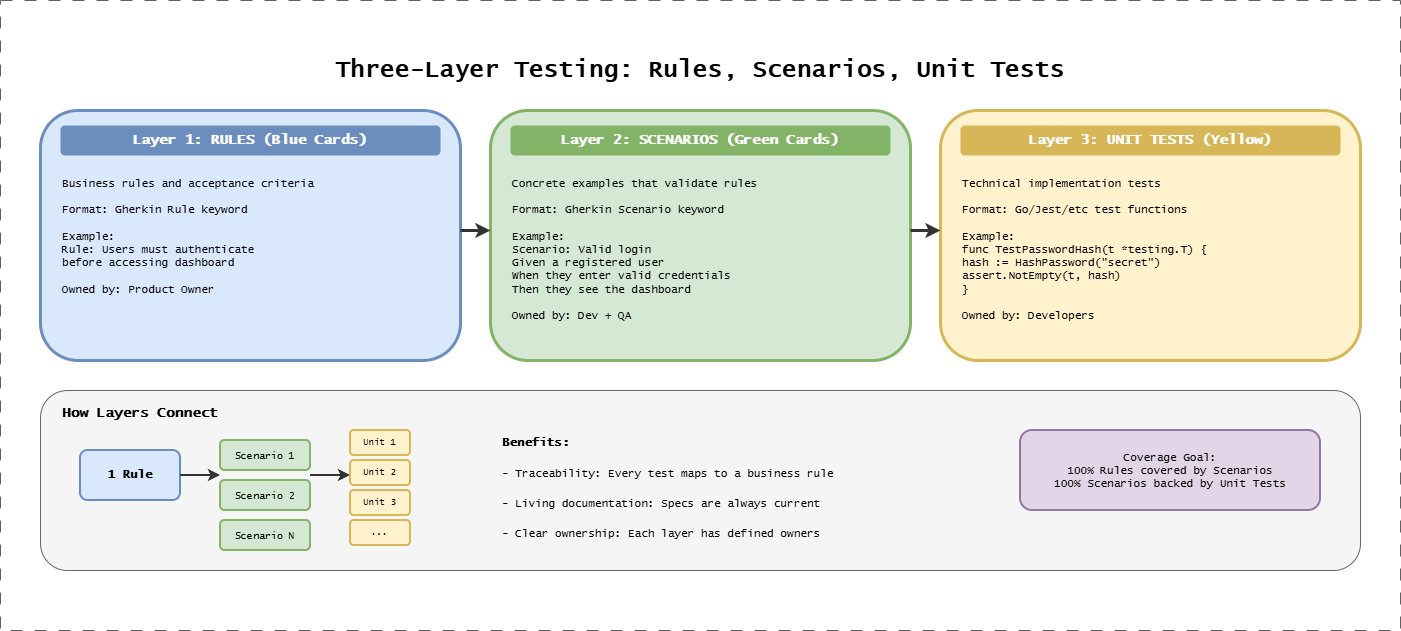
Task: Toggle Scenario 1 in the connection diagram
Action: (x=264, y=455)
